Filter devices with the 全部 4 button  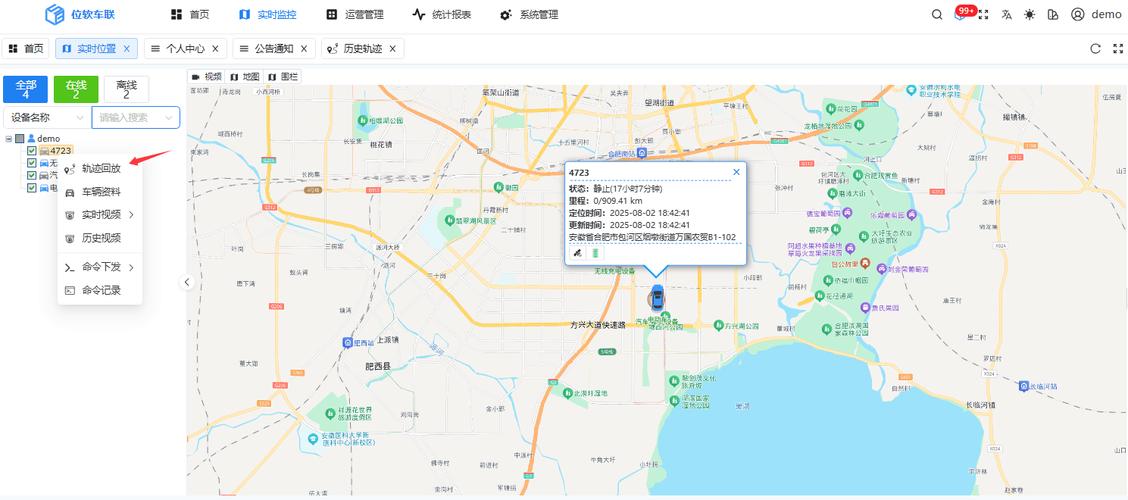pyautogui.click(x=25, y=89)
